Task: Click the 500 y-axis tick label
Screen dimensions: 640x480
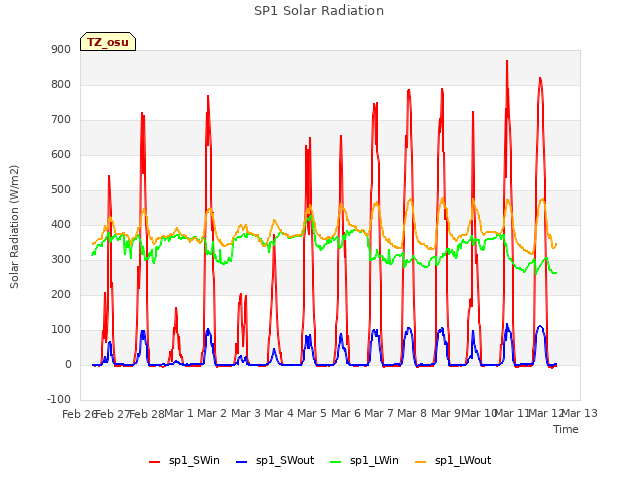Action: [x=61, y=189]
